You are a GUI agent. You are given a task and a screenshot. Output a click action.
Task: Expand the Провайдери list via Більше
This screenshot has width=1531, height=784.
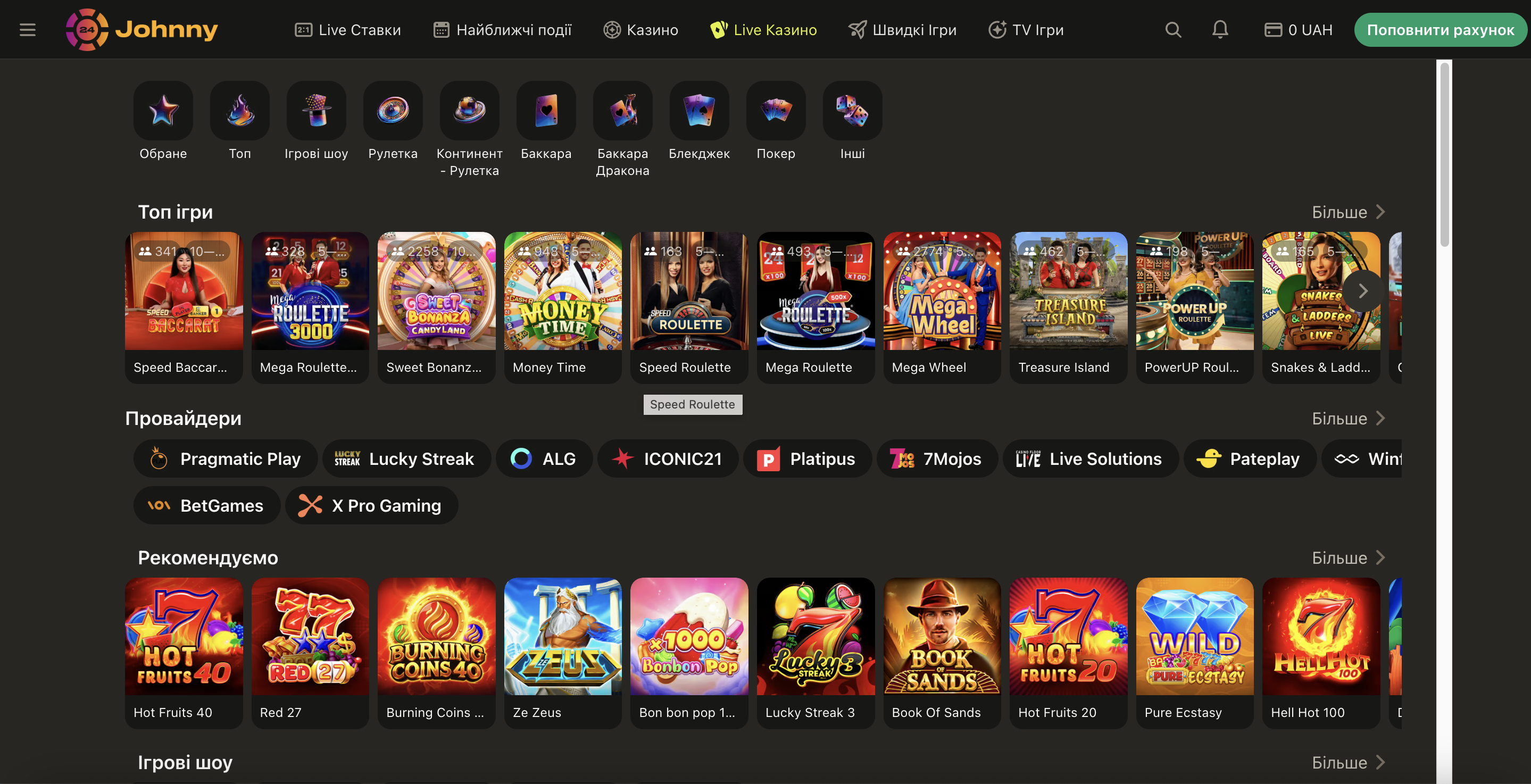point(1347,419)
